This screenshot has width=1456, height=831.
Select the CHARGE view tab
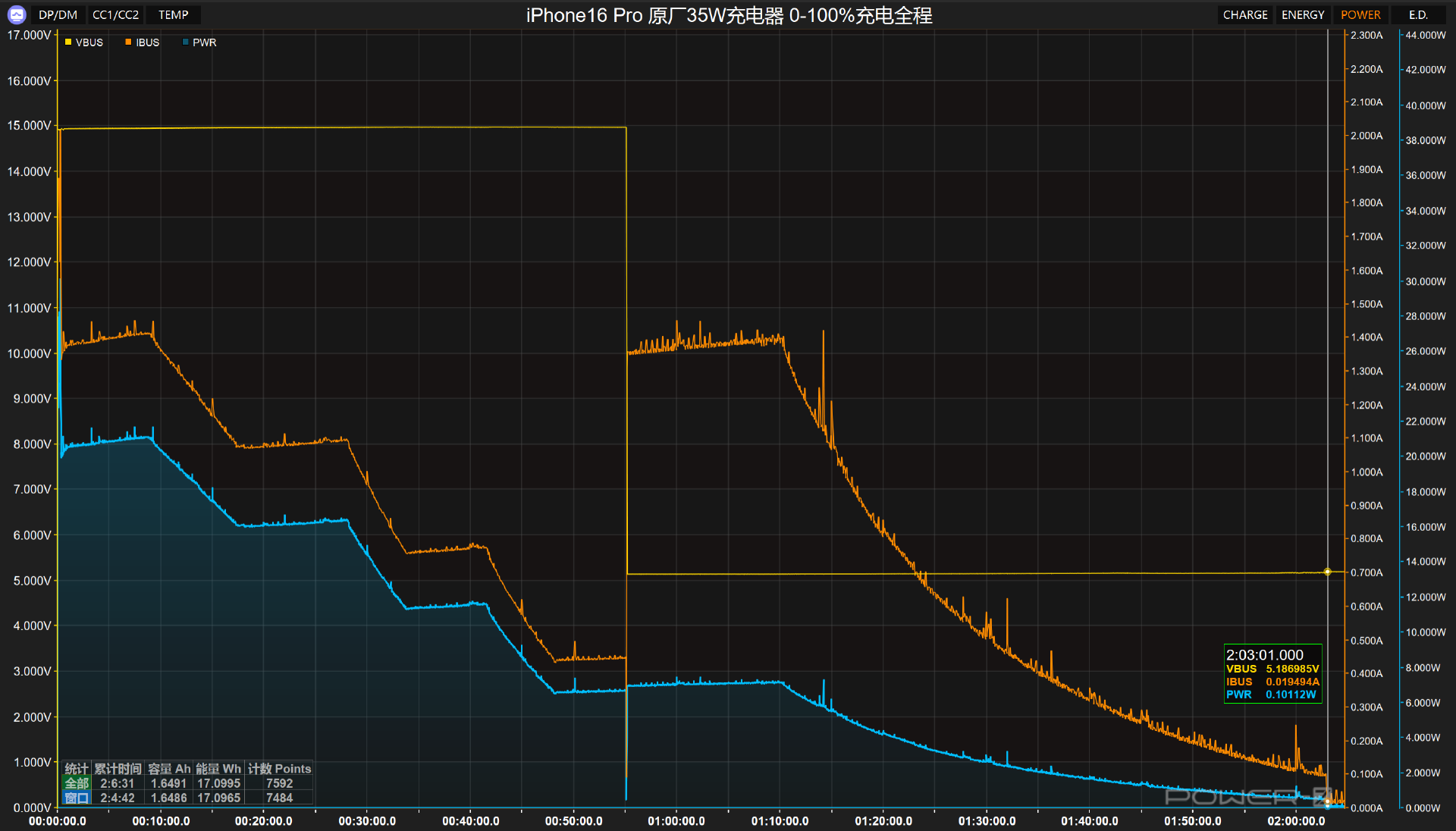click(1245, 14)
